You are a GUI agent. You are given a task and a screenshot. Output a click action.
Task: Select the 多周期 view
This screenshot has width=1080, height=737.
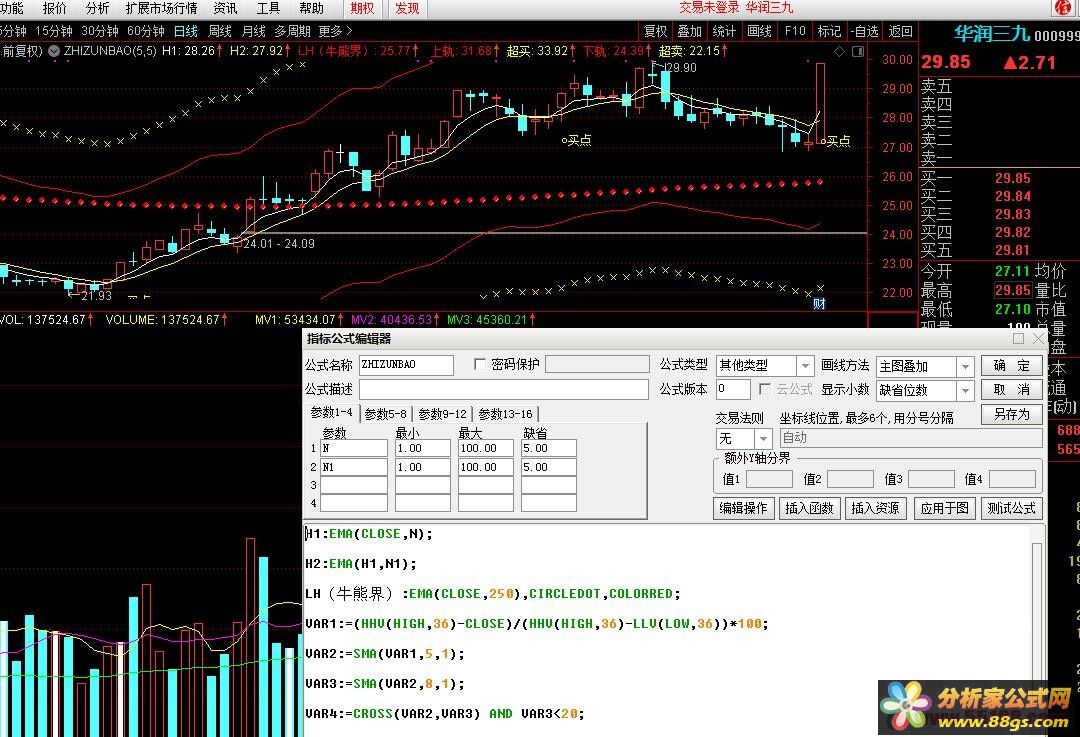pos(293,31)
